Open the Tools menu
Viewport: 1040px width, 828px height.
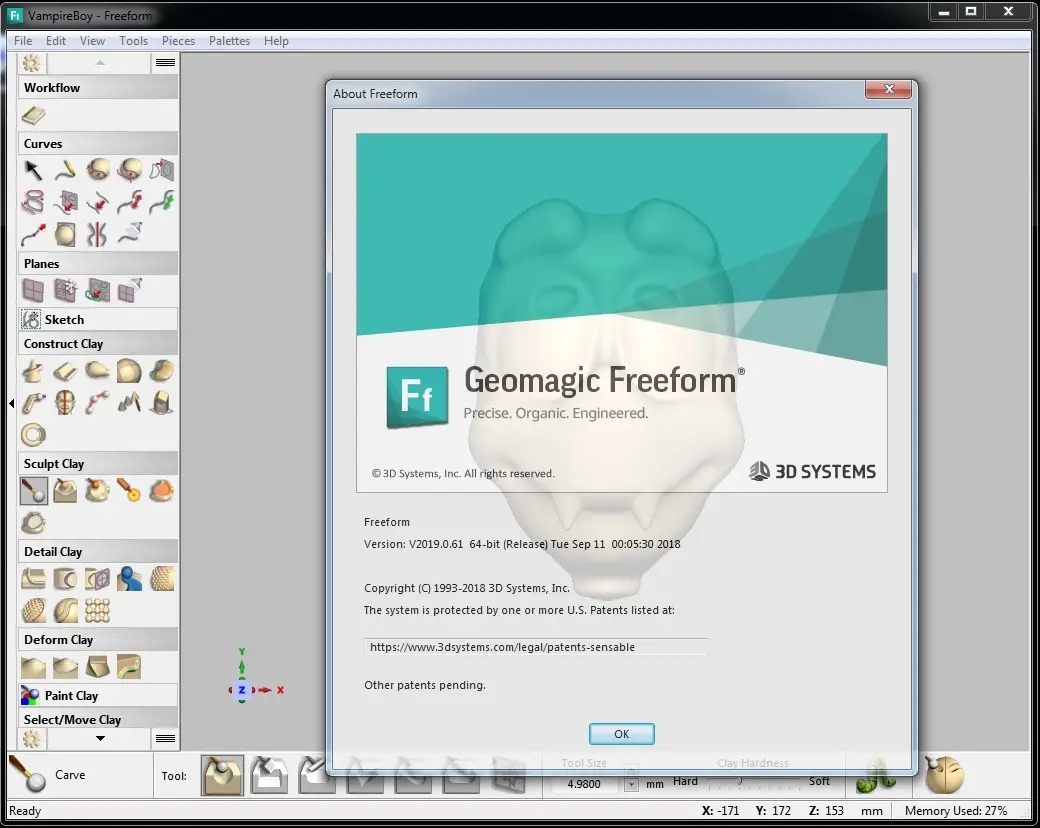click(x=133, y=40)
